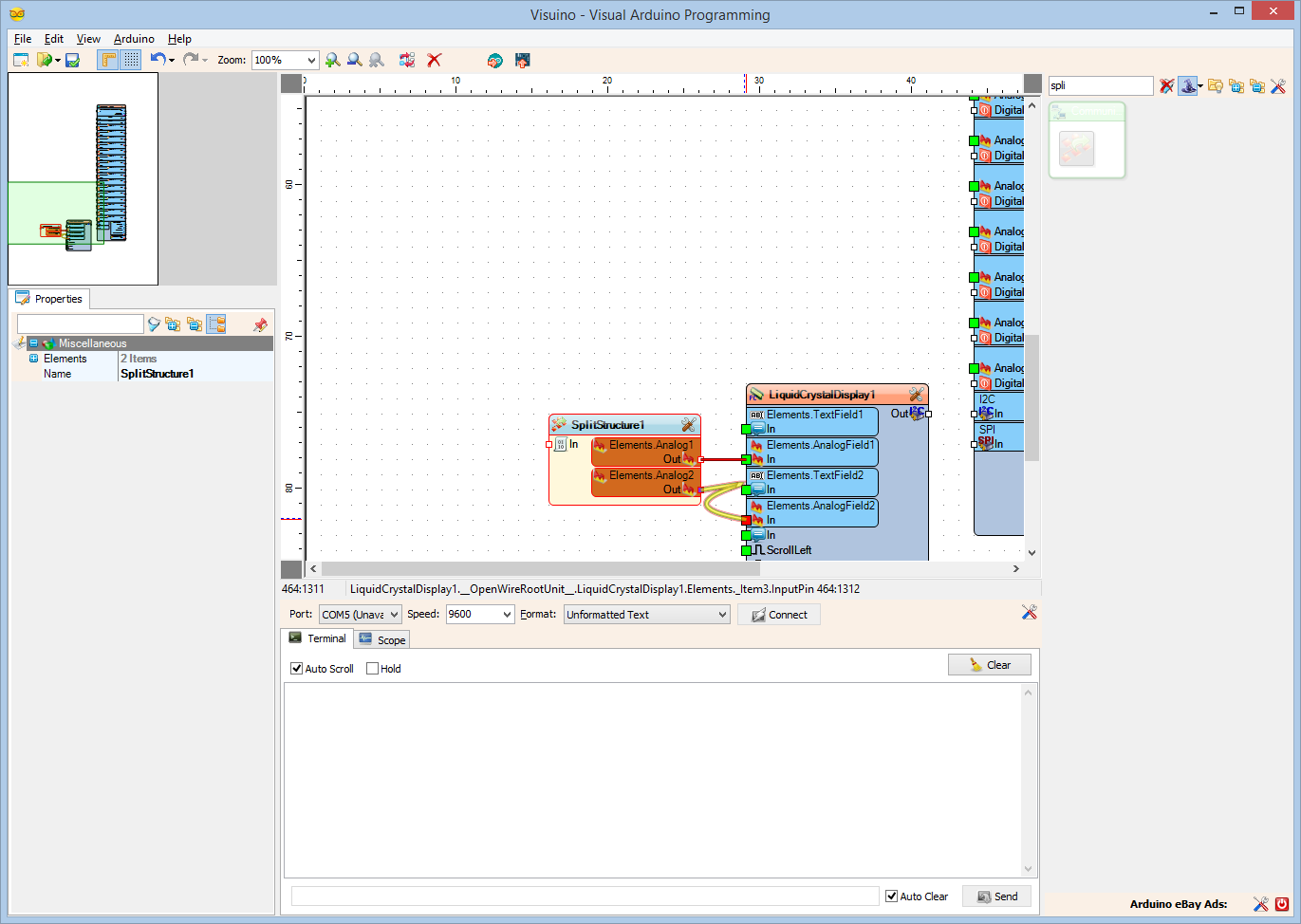The height and width of the screenshot is (924, 1301).
Task: Click the Clear terminal button
Action: coord(990,665)
